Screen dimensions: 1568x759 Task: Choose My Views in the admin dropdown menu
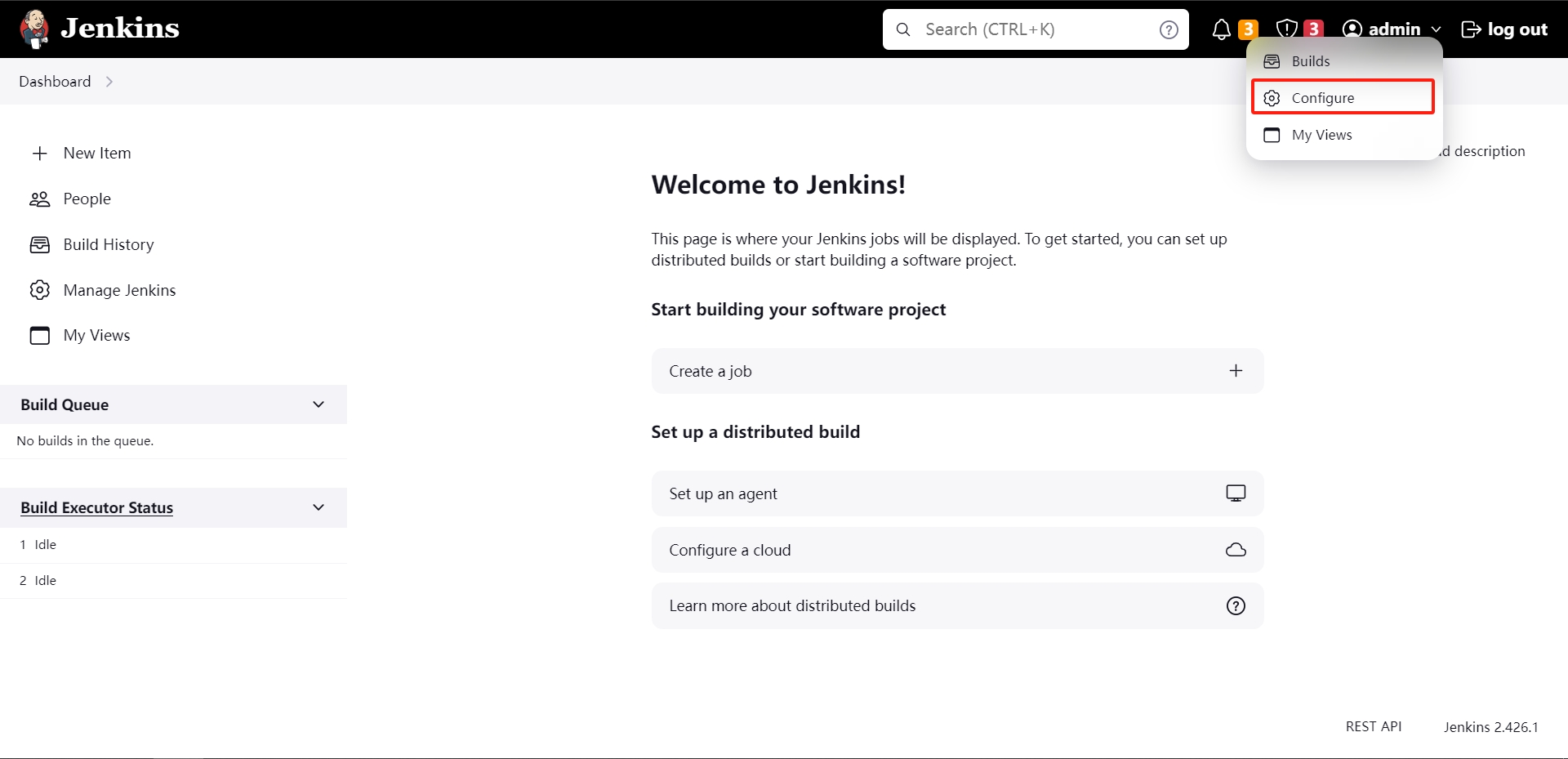click(x=1321, y=135)
